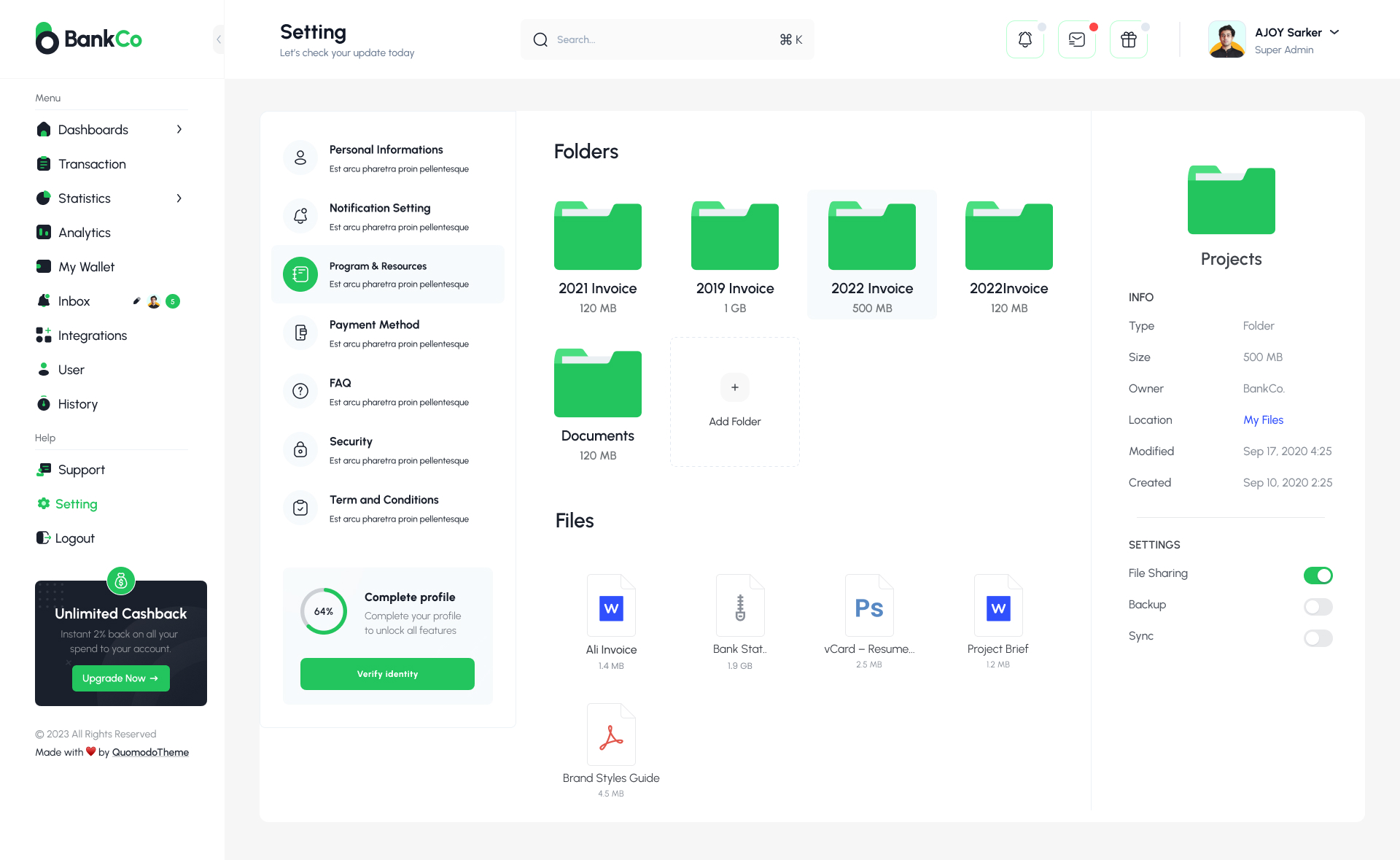Viewport: 1400px width, 860px height.
Task: Enable the Backup toggle
Action: pos(1318,606)
